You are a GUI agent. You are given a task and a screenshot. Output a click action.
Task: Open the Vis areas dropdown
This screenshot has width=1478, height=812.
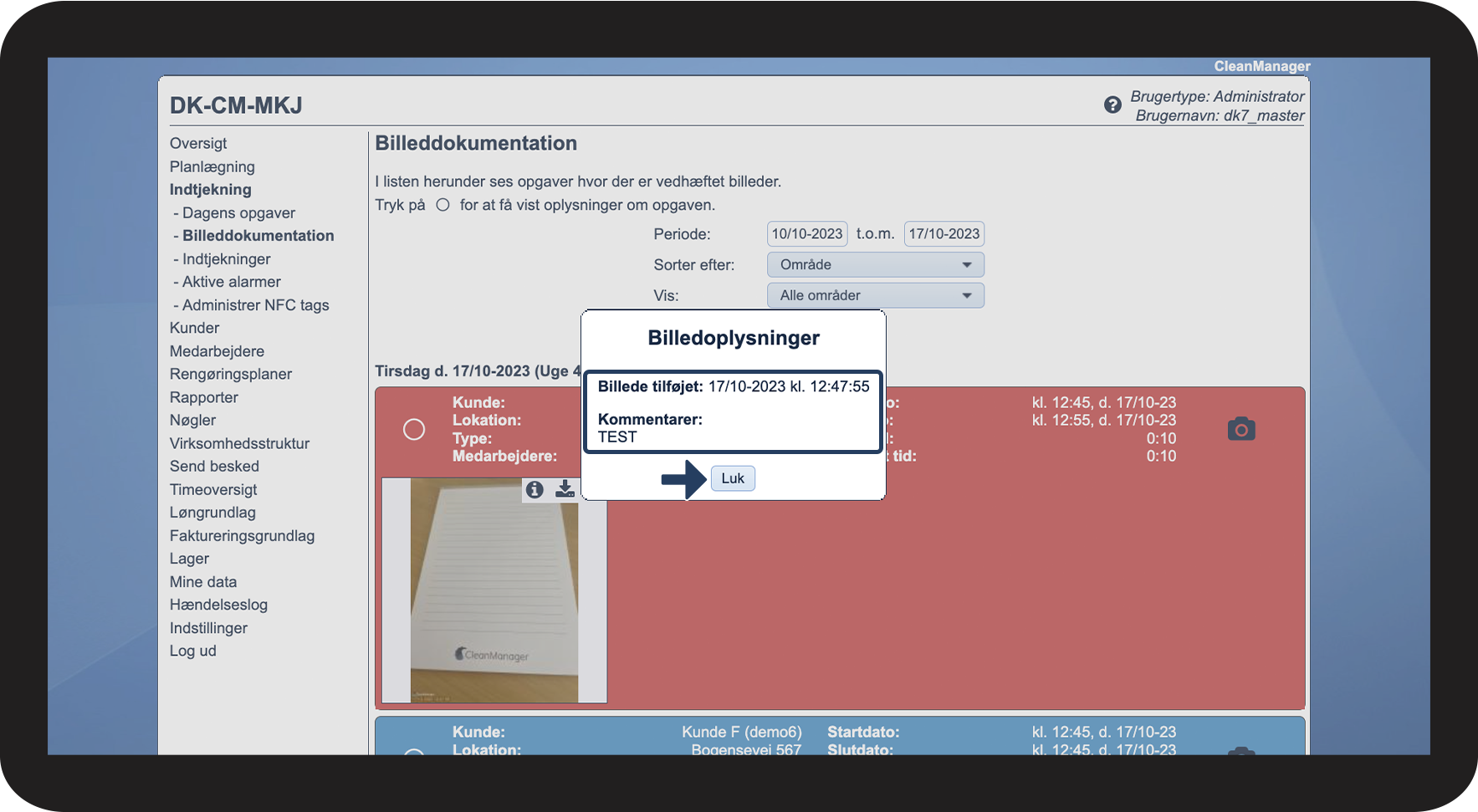(875, 295)
